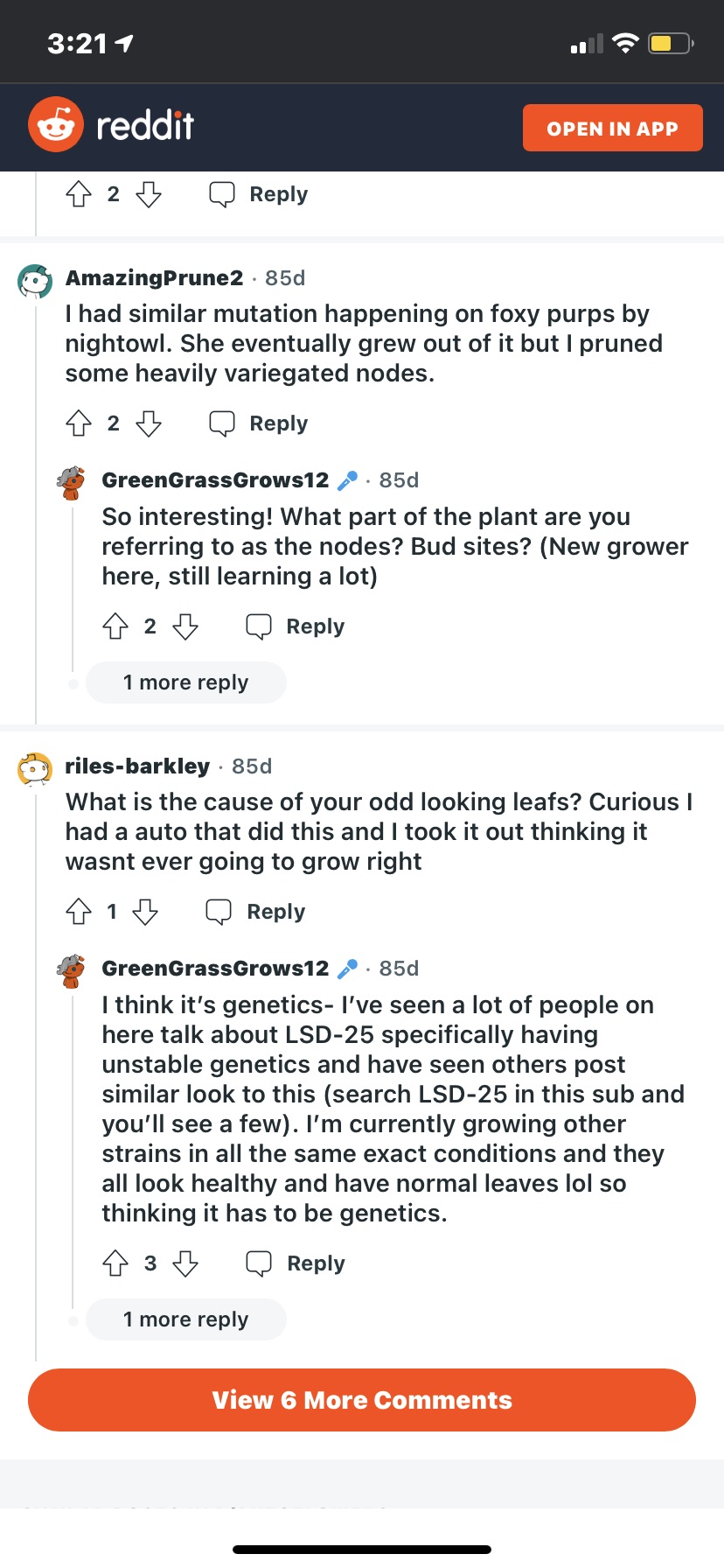This screenshot has height=1568, width=724.
Task: Tap the Reddit logo in header
Action: click(x=111, y=125)
